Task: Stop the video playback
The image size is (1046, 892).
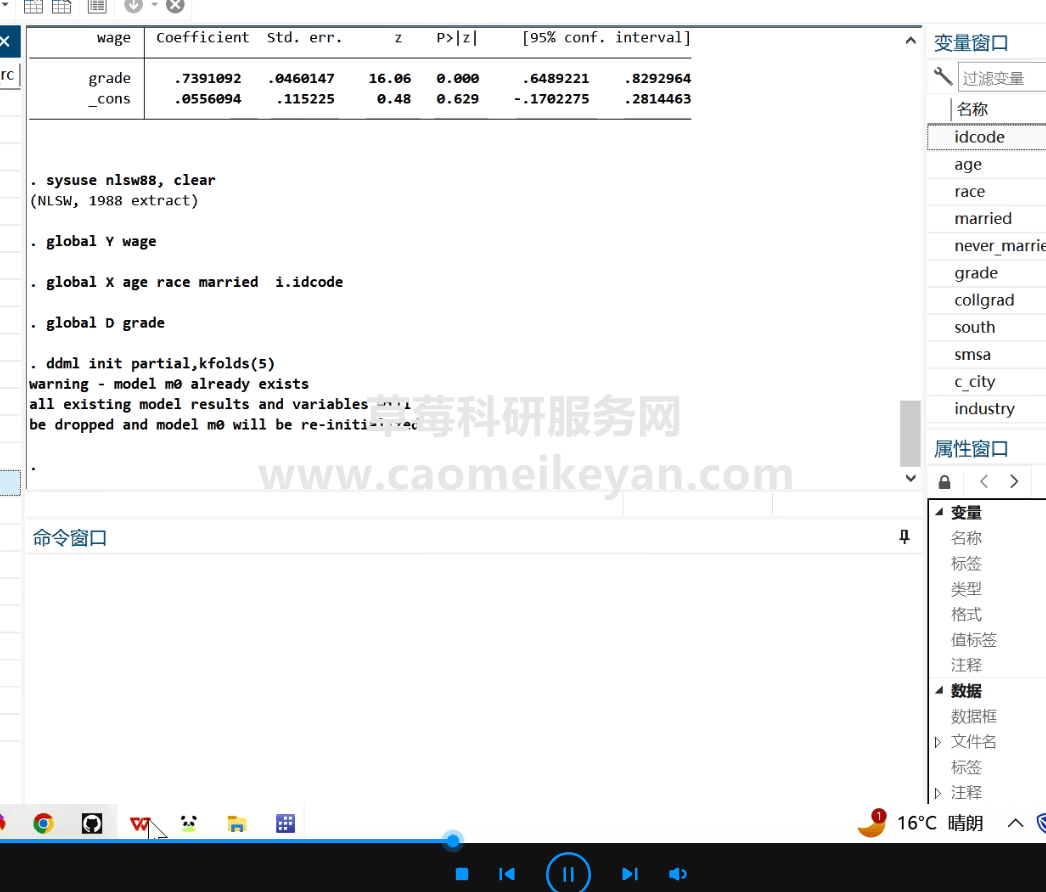Action: (462, 874)
